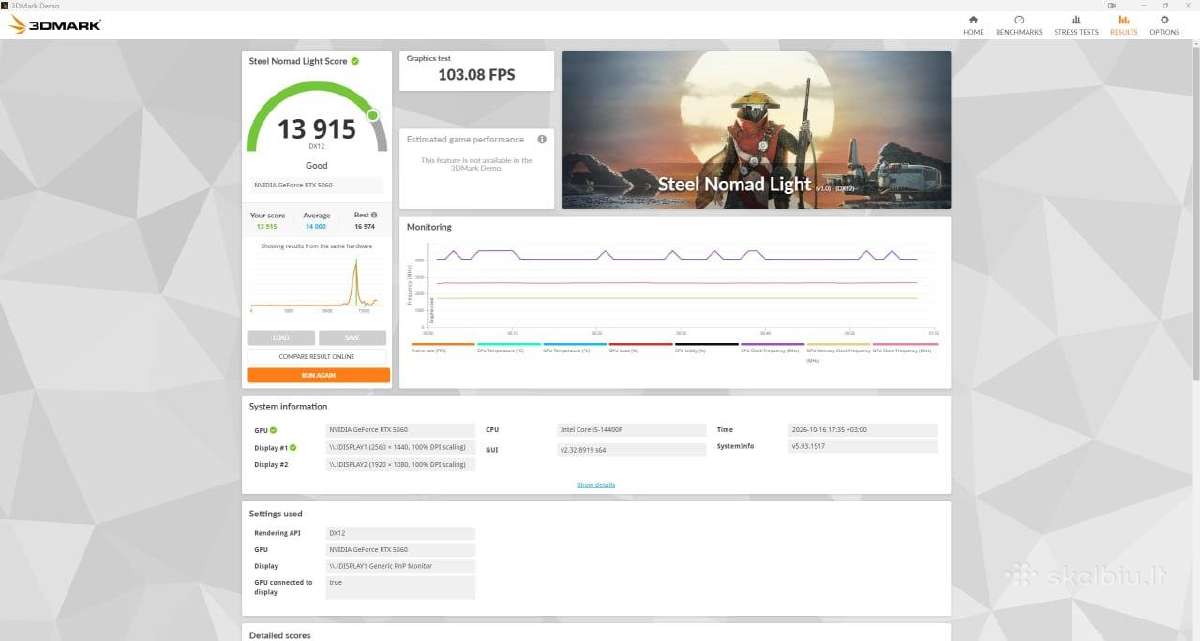Click the score value 13 915
The width and height of the screenshot is (1200, 641).
tap(316, 129)
